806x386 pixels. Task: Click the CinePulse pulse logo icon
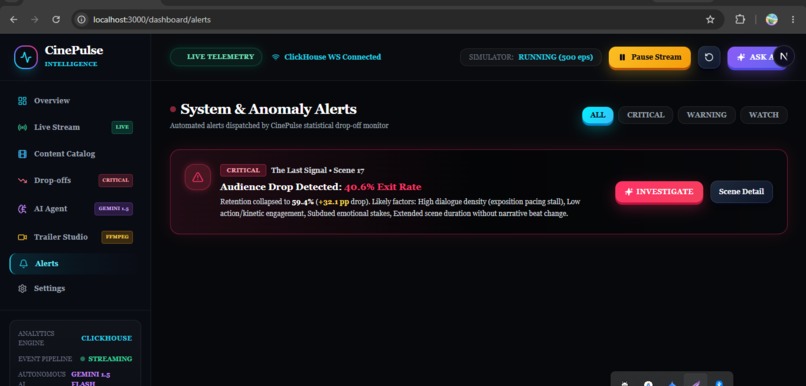click(26, 57)
